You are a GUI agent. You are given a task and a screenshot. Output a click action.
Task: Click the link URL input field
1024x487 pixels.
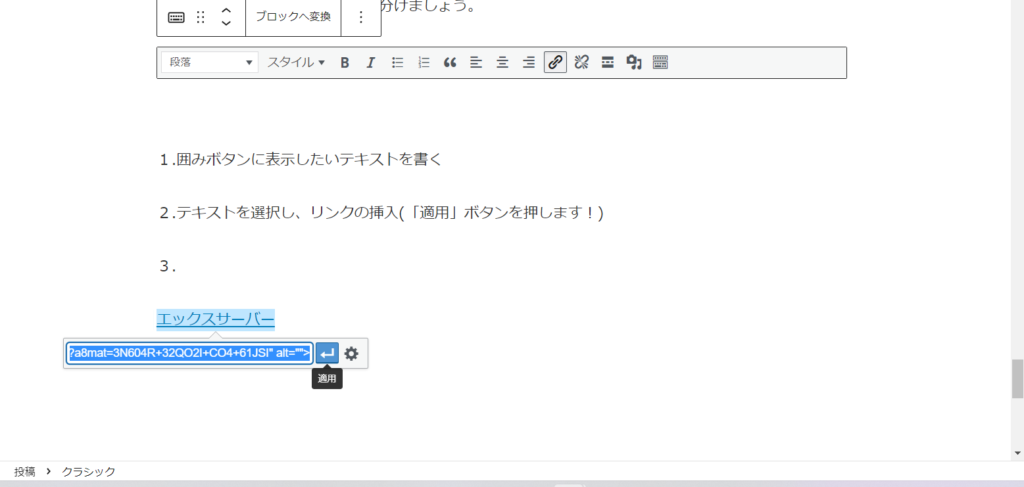point(189,353)
